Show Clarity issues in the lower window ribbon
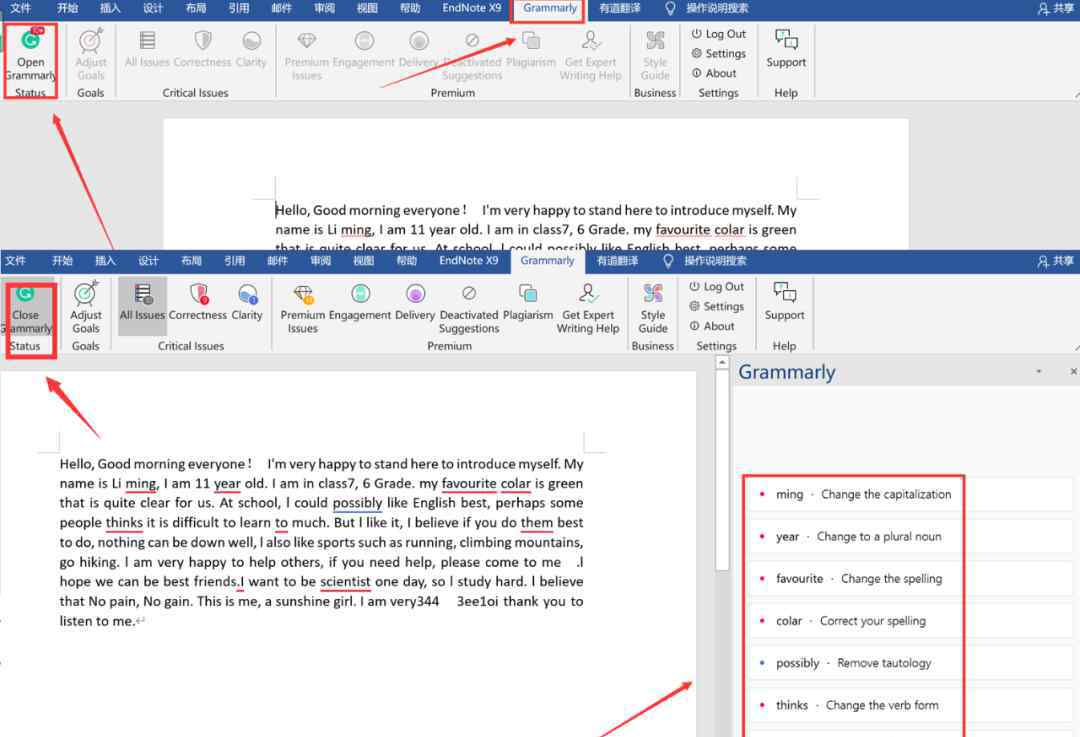This screenshot has height=737, width=1080. coord(247,303)
